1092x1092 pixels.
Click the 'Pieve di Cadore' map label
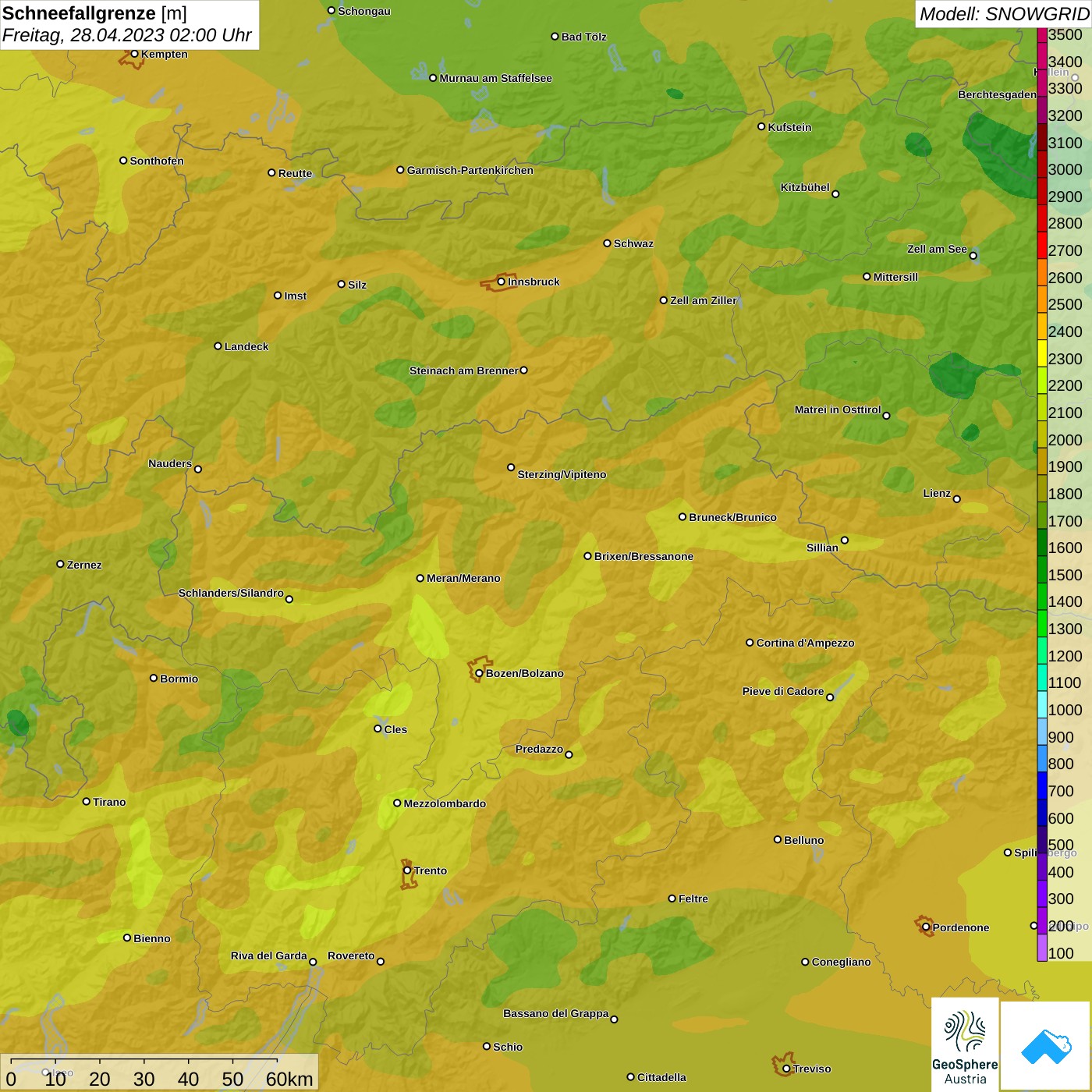click(x=783, y=691)
